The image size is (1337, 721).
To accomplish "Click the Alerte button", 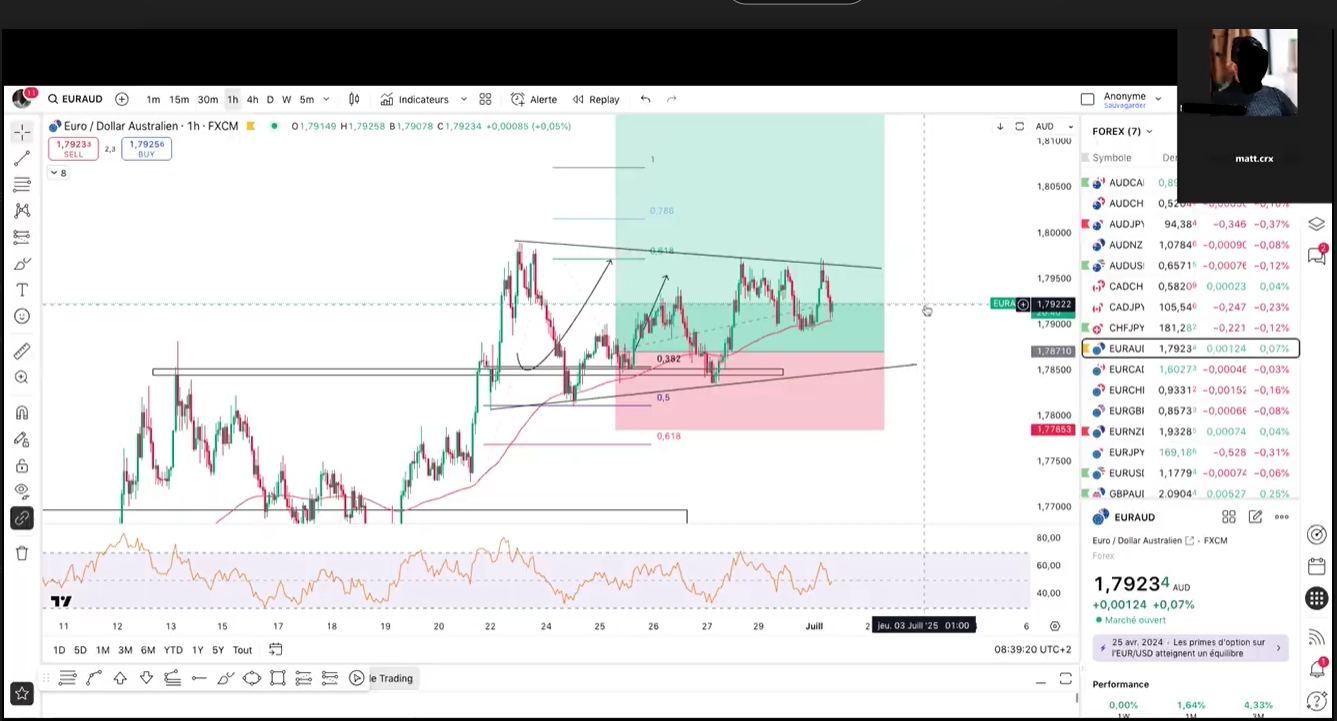I will coord(534,99).
